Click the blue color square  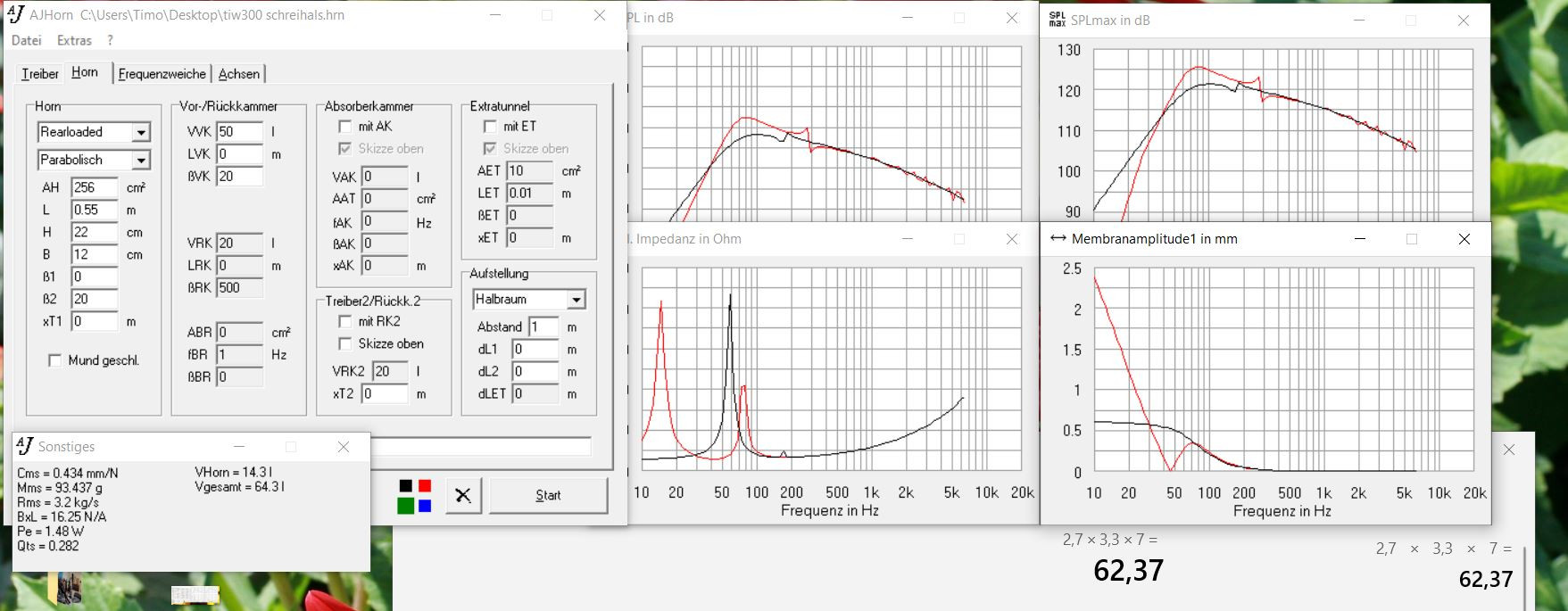(425, 506)
